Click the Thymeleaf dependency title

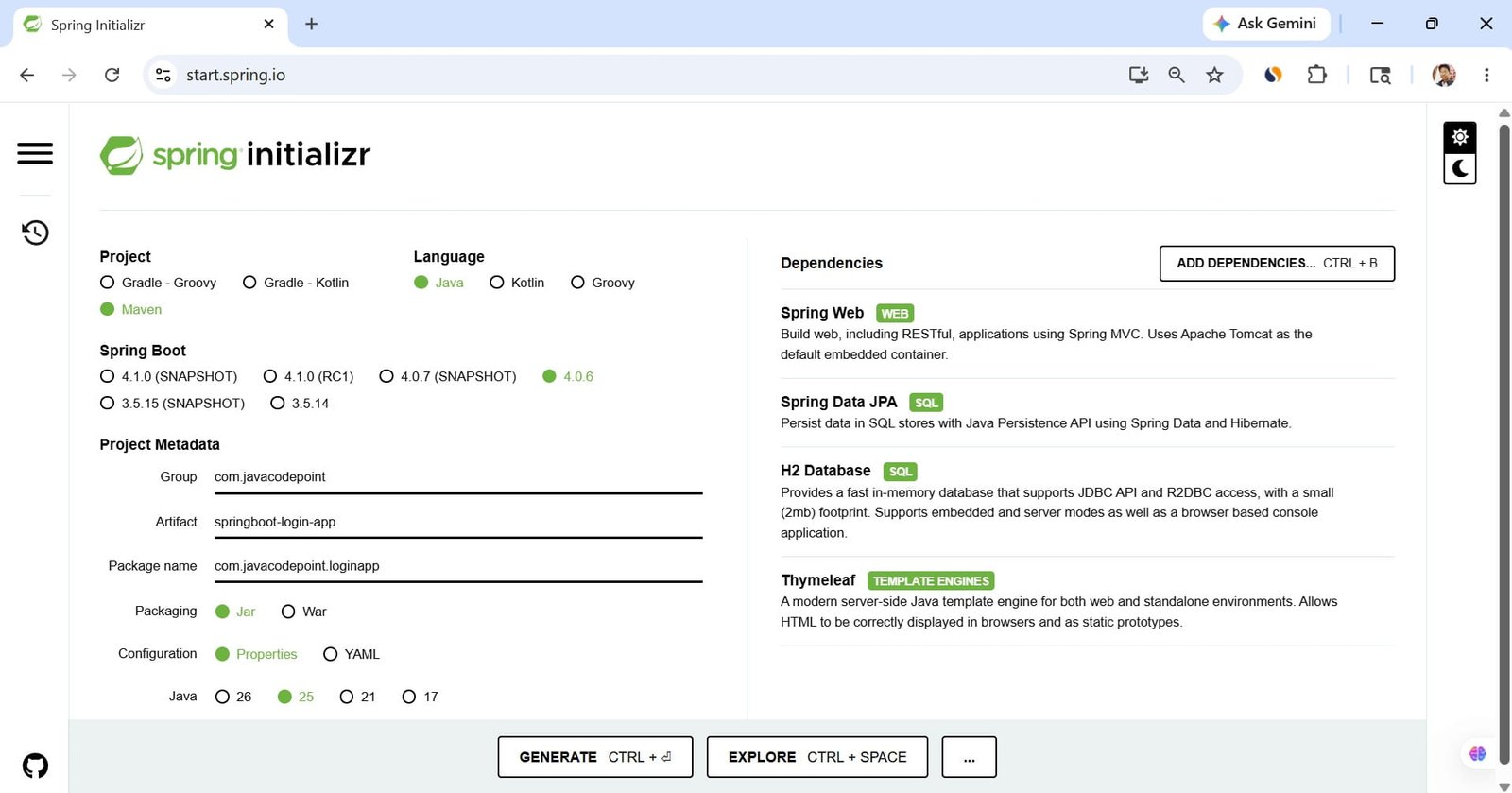(x=818, y=580)
